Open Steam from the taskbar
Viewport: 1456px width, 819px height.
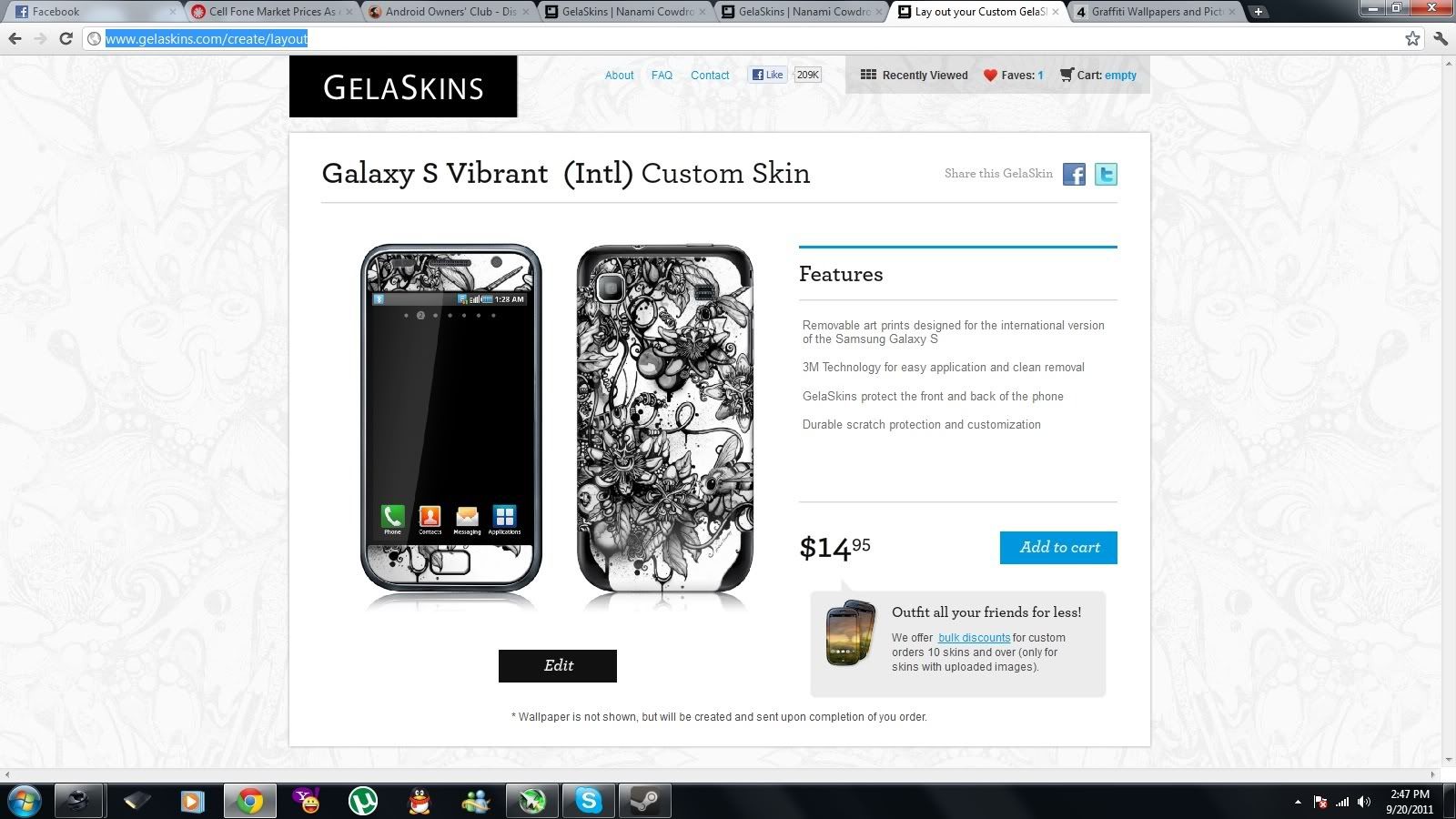click(645, 801)
